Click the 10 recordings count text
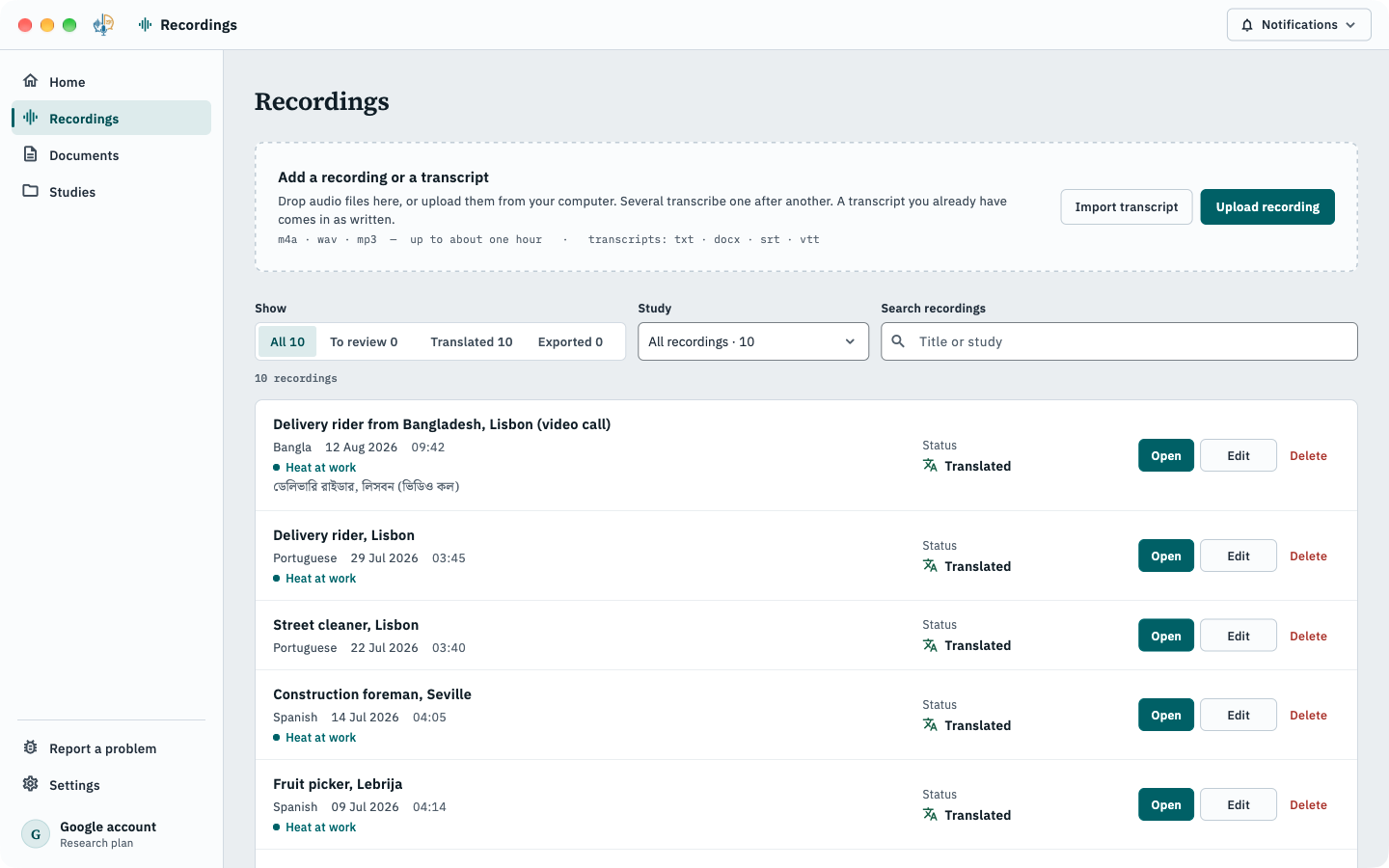Viewport: 1389px width, 868px height. [296, 378]
